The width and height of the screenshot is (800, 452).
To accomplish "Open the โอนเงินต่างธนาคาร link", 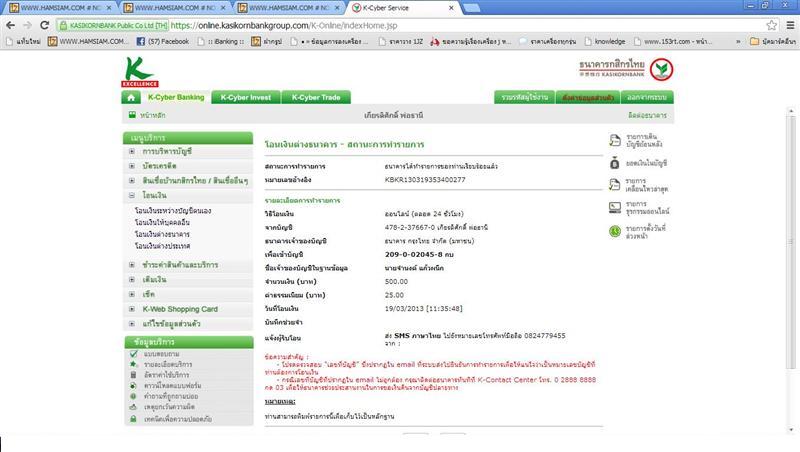I will pyautogui.click(x=162, y=234).
